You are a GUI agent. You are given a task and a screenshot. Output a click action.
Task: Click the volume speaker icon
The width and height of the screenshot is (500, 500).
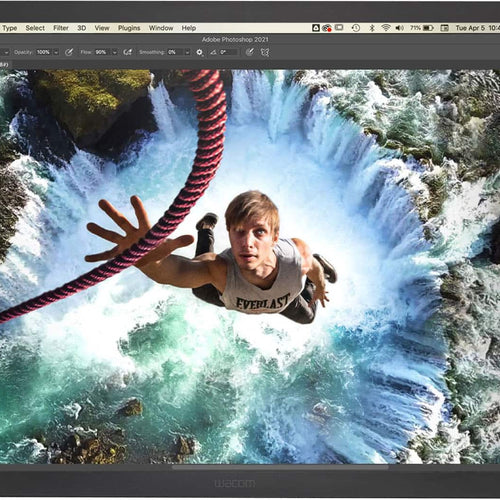[x=399, y=28]
